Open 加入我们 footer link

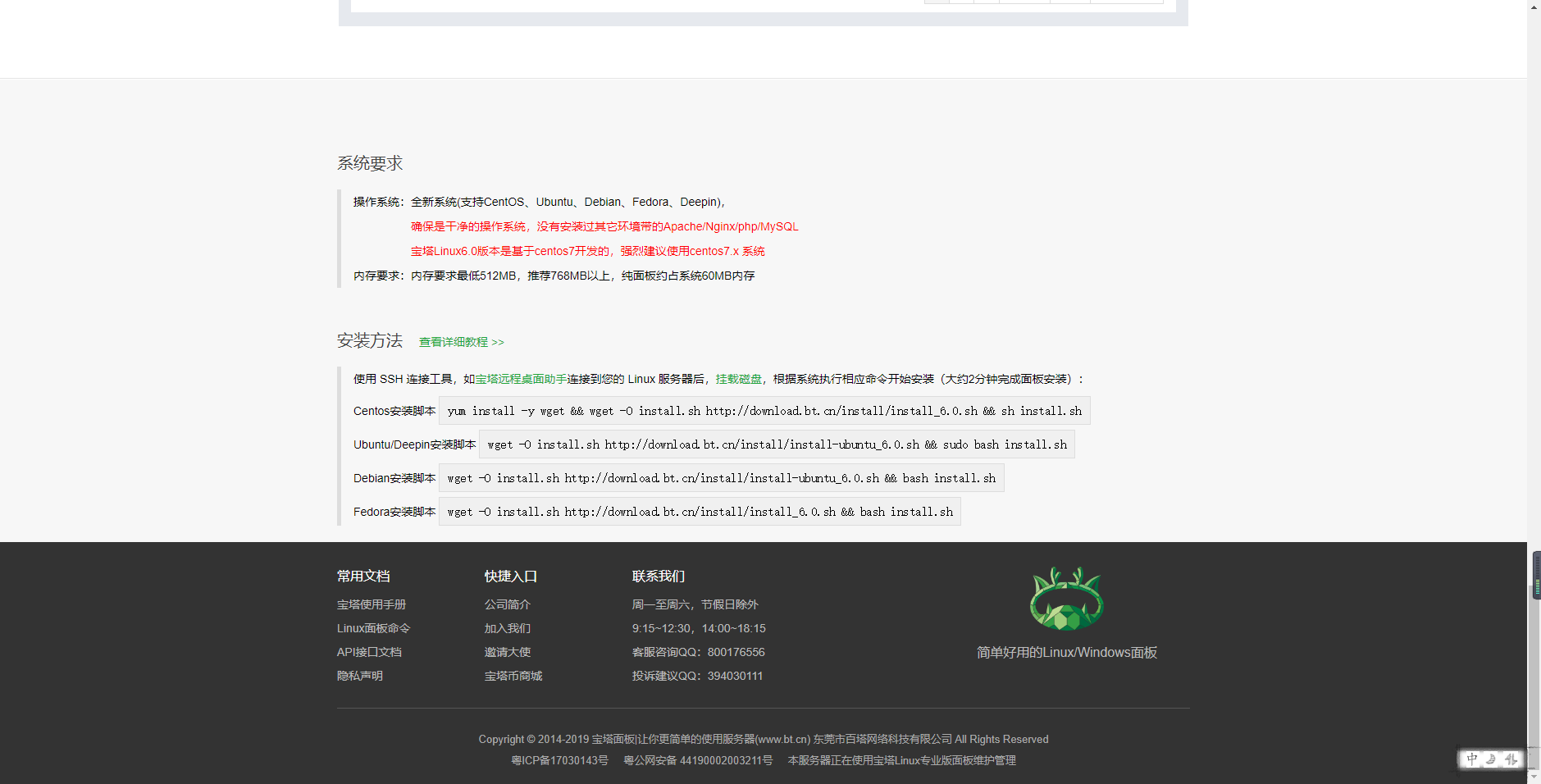pyautogui.click(x=508, y=628)
